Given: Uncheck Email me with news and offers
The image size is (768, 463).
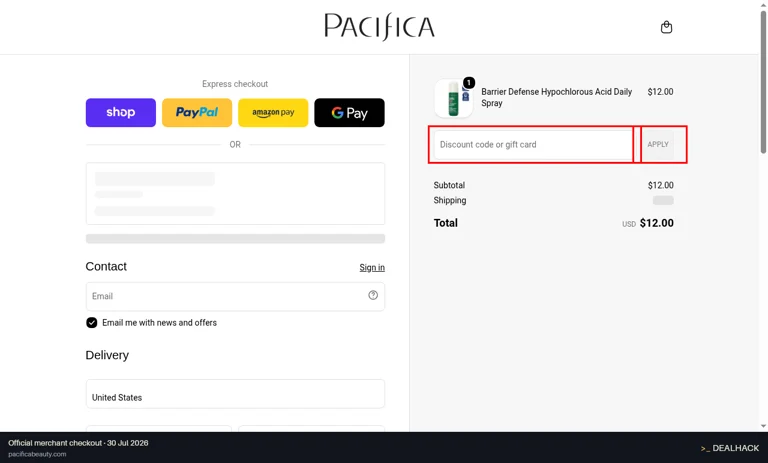Looking at the screenshot, I should pyautogui.click(x=92, y=322).
